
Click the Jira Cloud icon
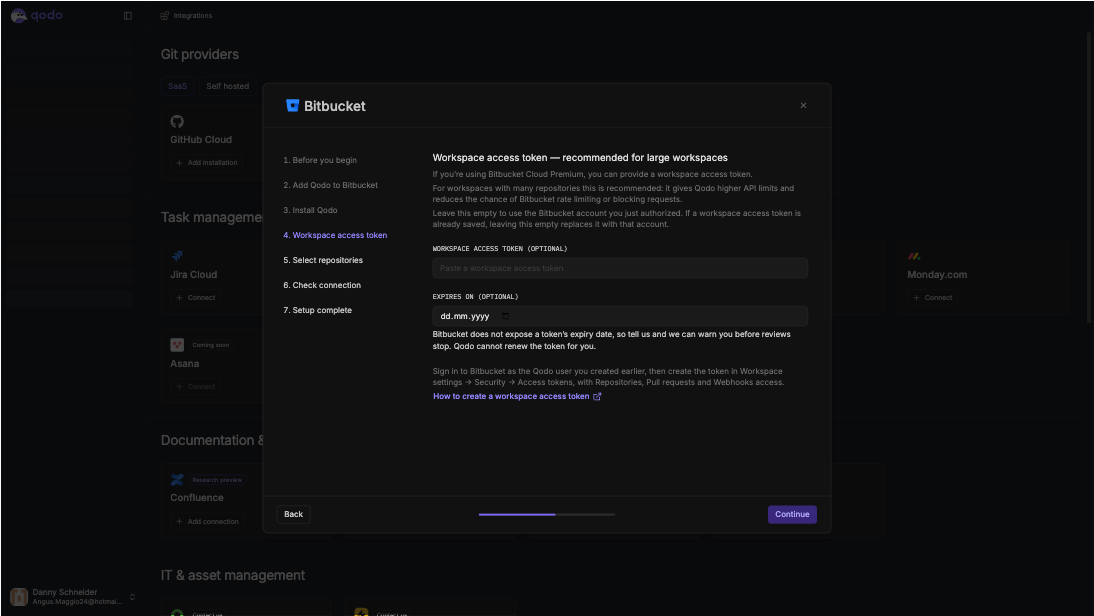tap(177, 256)
